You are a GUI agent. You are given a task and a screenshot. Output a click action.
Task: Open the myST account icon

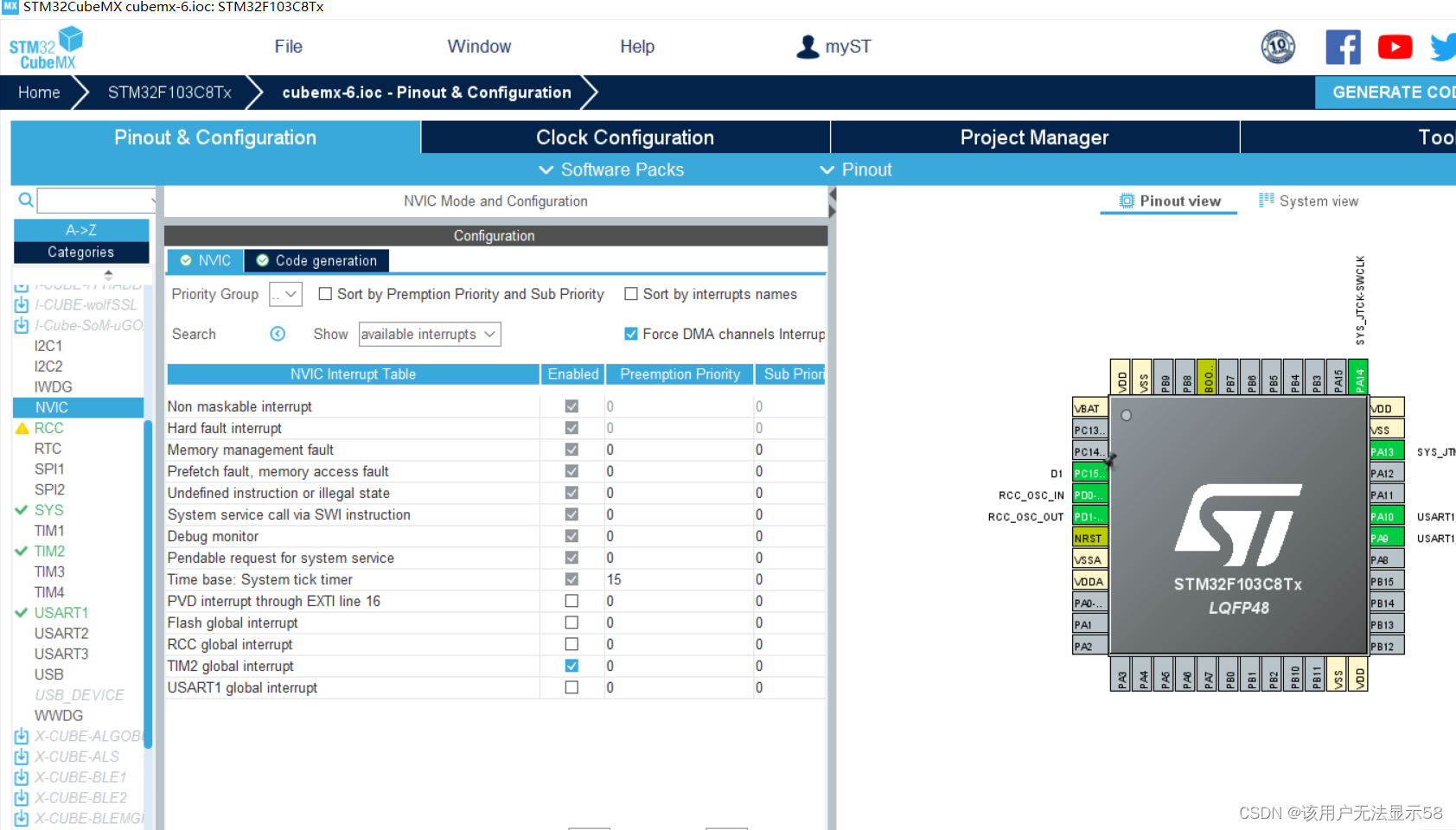[x=808, y=47]
